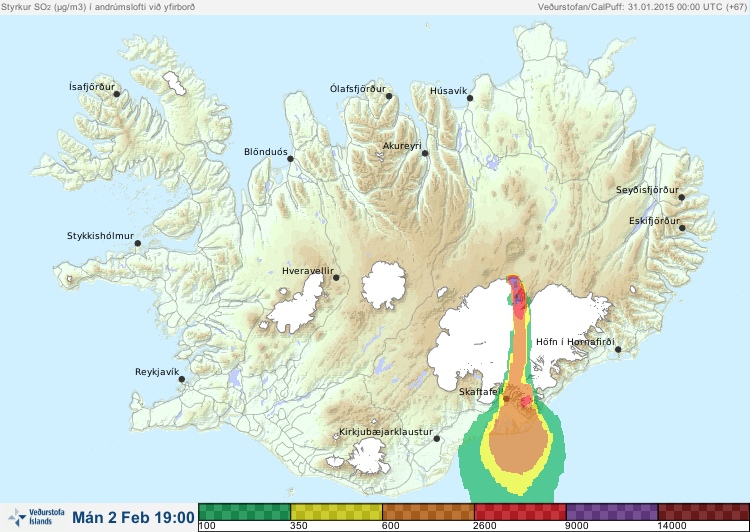The height and width of the screenshot is (532, 750).
Task: Click the Skaftafell marker dot
Action: coord(506,398)
